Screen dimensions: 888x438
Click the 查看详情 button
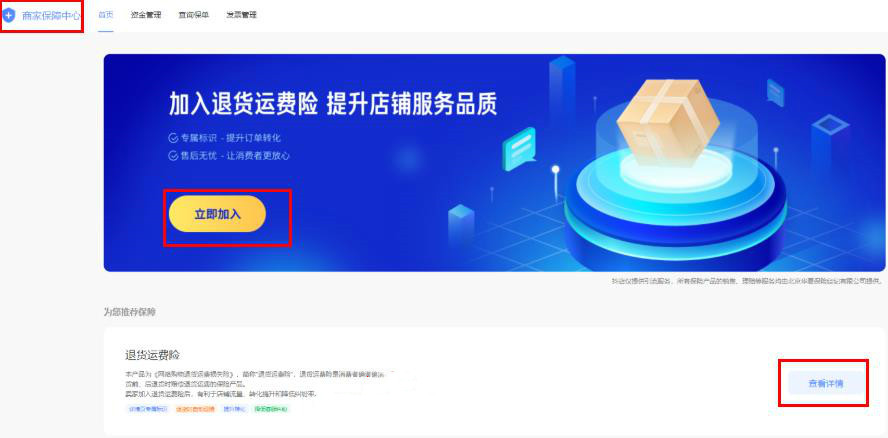826,384
